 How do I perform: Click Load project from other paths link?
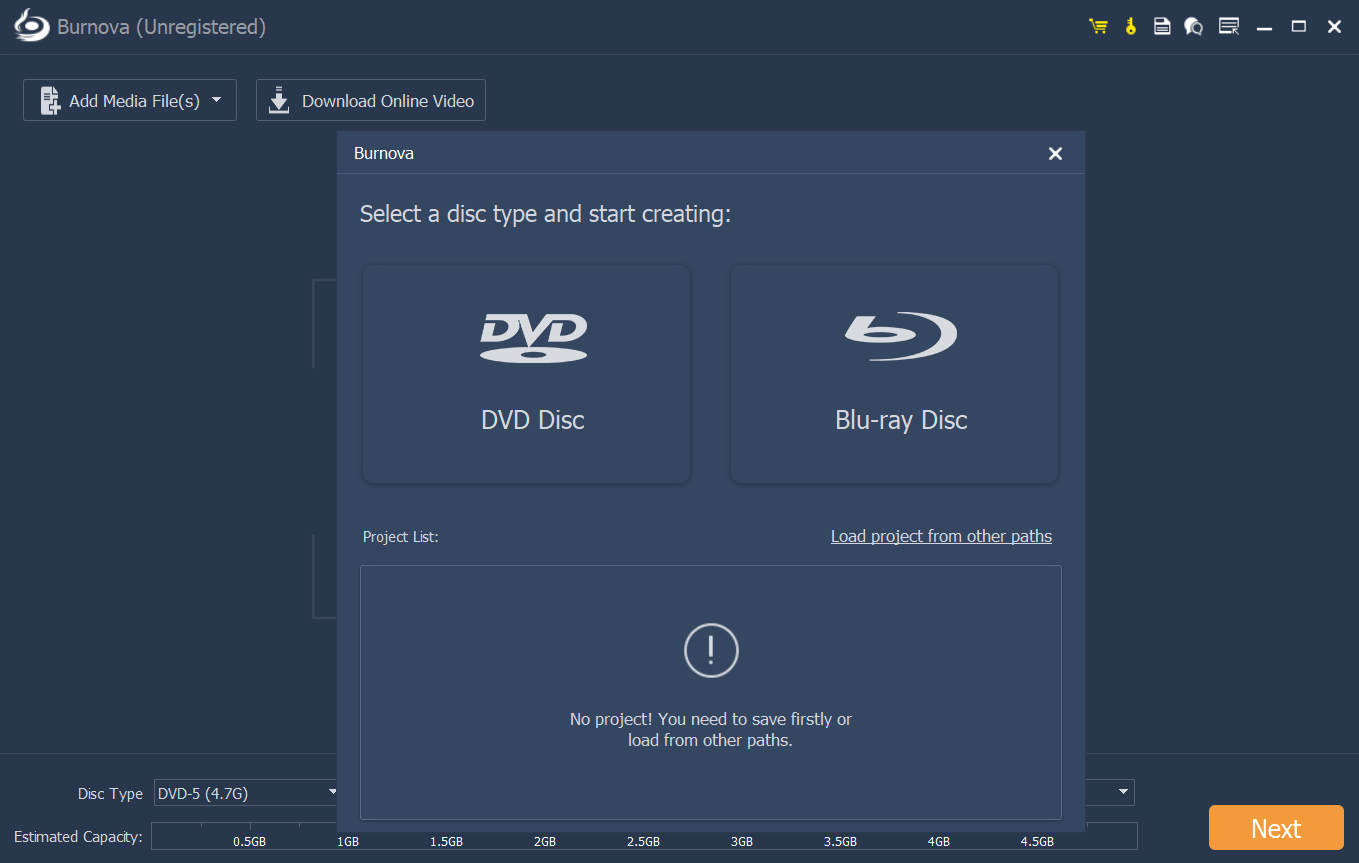tap(941, 536)
